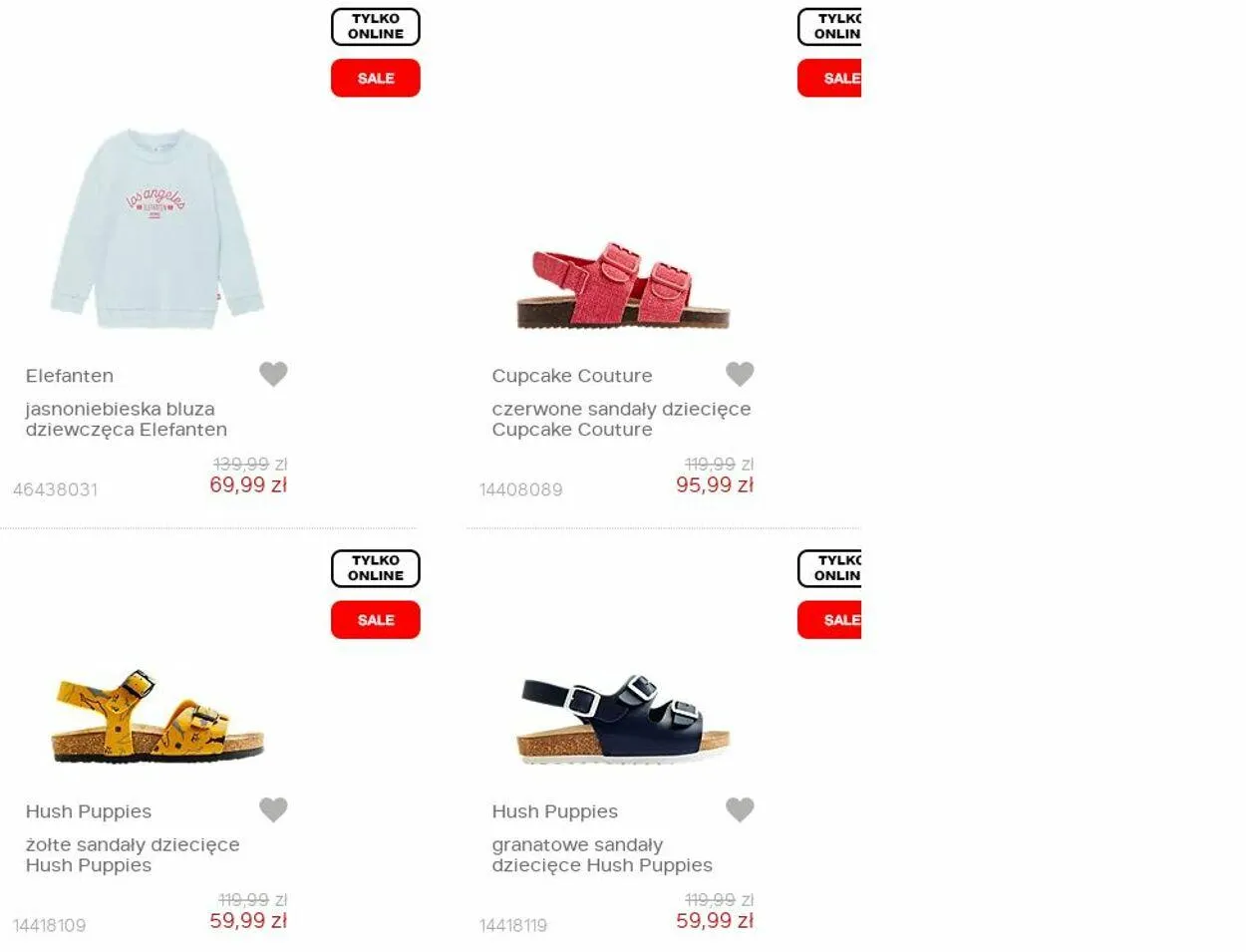Click SALE badge on Elefanten sweatshirt

coord(376,78)
